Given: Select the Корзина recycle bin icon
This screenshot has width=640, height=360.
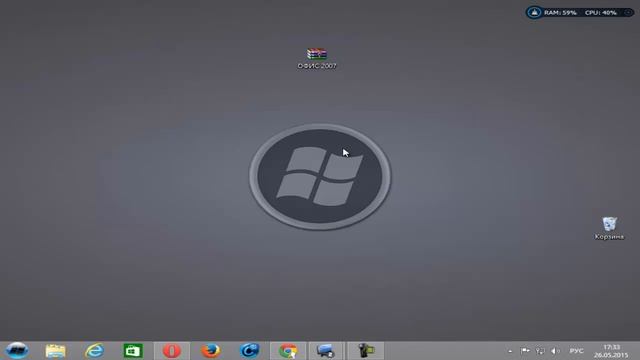Looking at the screenshot, I should tap(609, 229).
